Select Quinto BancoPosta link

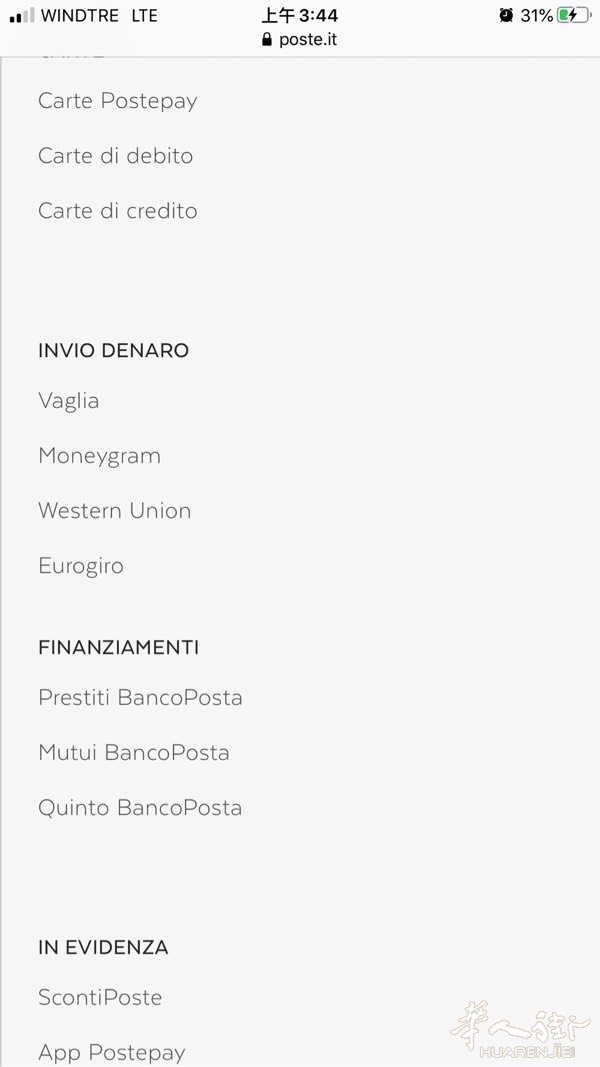(x=140, y=808)
